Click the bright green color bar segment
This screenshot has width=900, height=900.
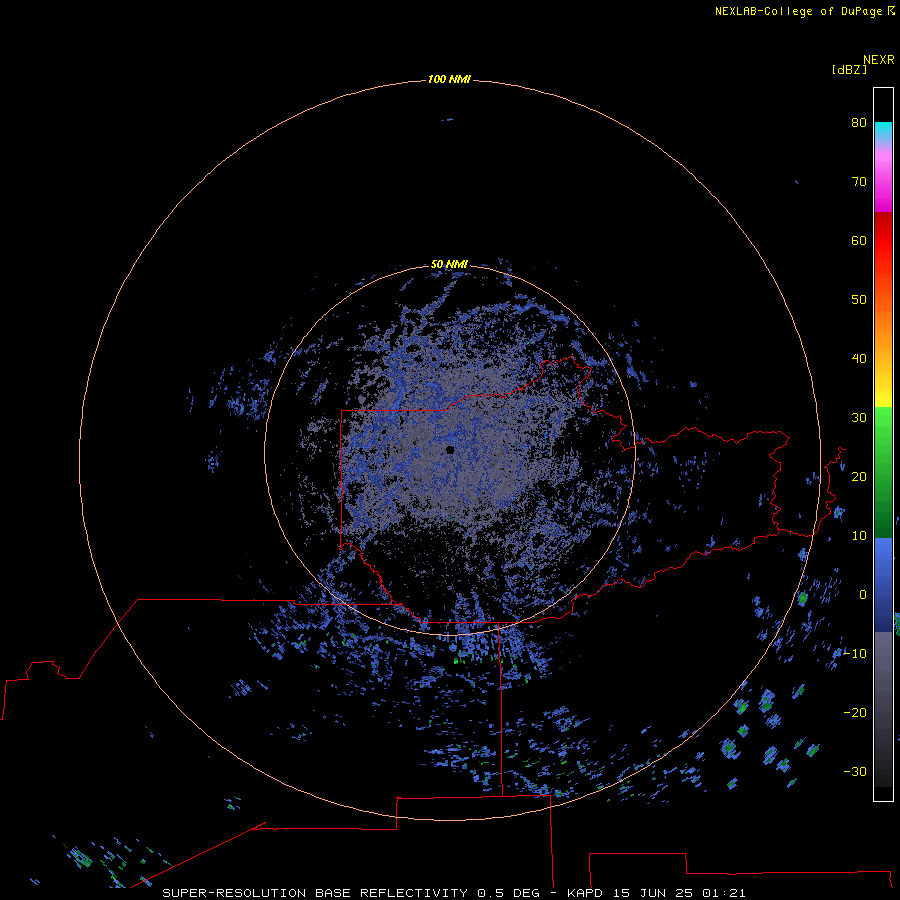(883, 422)
